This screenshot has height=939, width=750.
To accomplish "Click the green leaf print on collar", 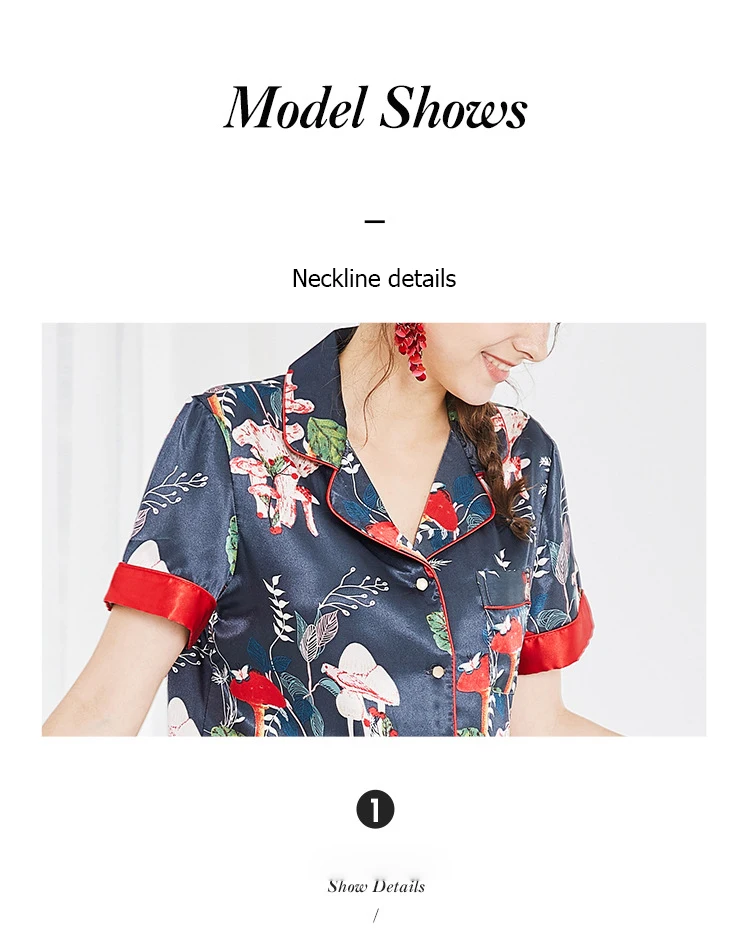I will click(326, 435).
